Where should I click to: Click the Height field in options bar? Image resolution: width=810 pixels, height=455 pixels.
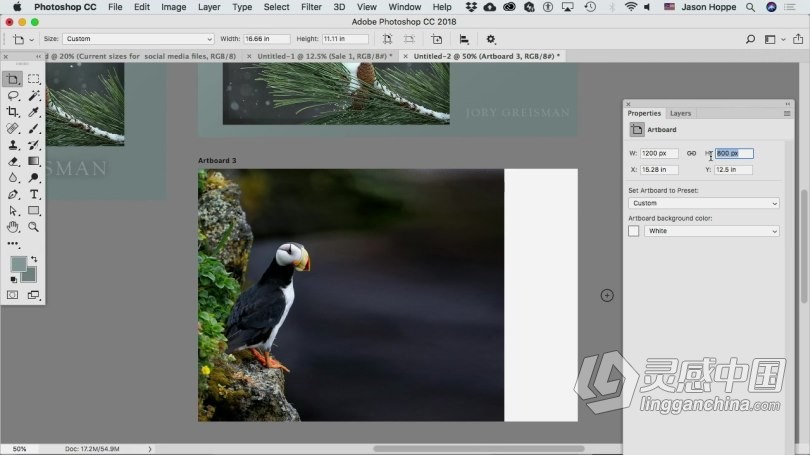[x=345, y=39]
